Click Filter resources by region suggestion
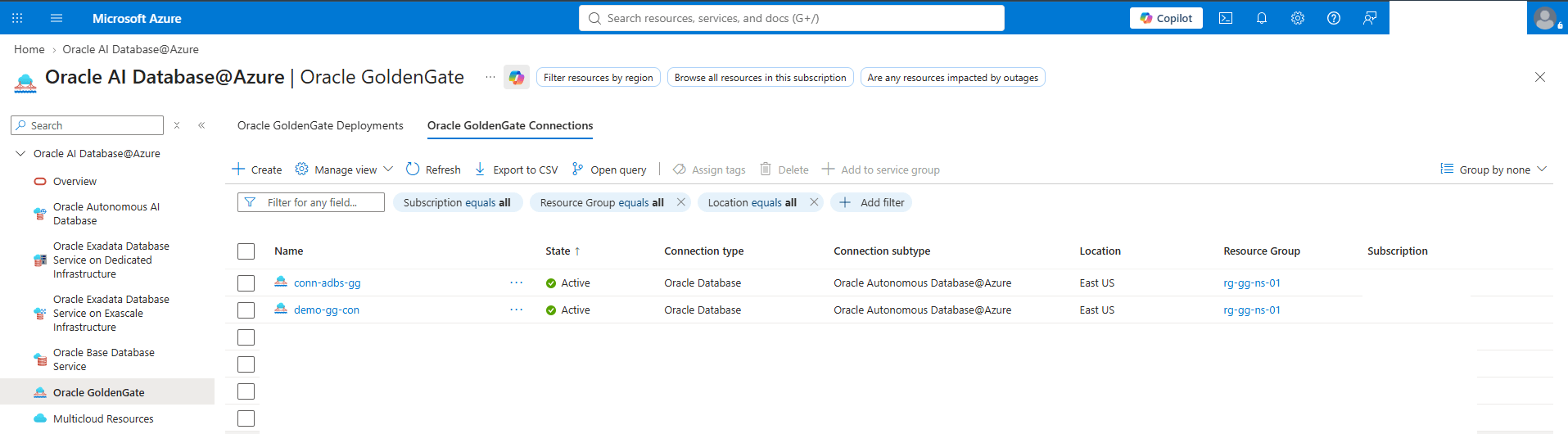Screen dimensions: 1568x434 pyautogui.click(x=598, y=78)
